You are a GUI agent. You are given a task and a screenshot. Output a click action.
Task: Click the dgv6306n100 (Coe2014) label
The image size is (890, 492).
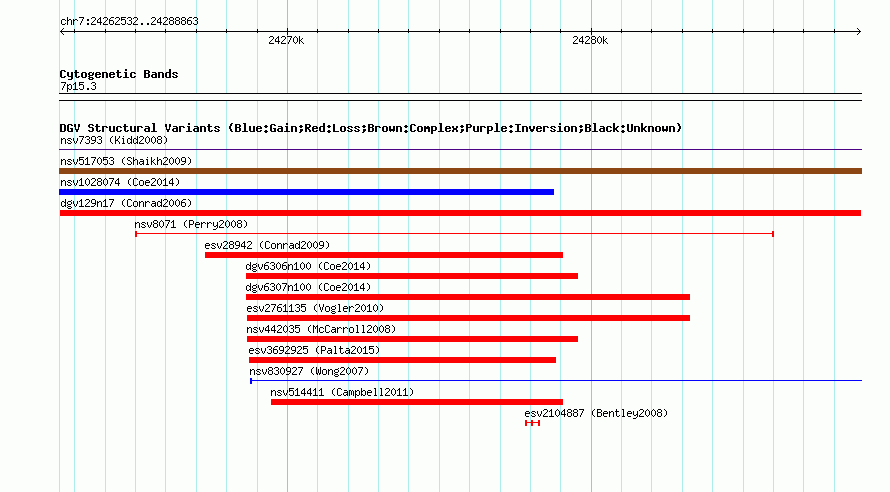(x=308, y=266)
